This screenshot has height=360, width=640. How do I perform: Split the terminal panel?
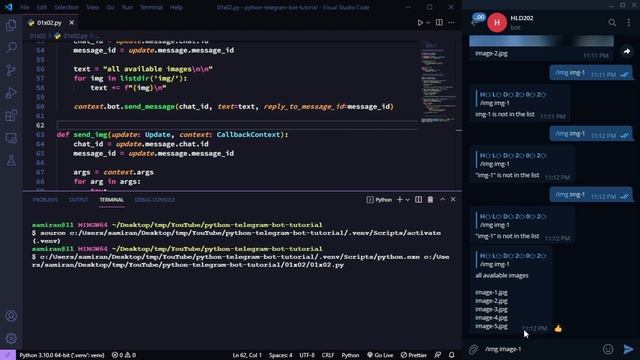point(418,200)
